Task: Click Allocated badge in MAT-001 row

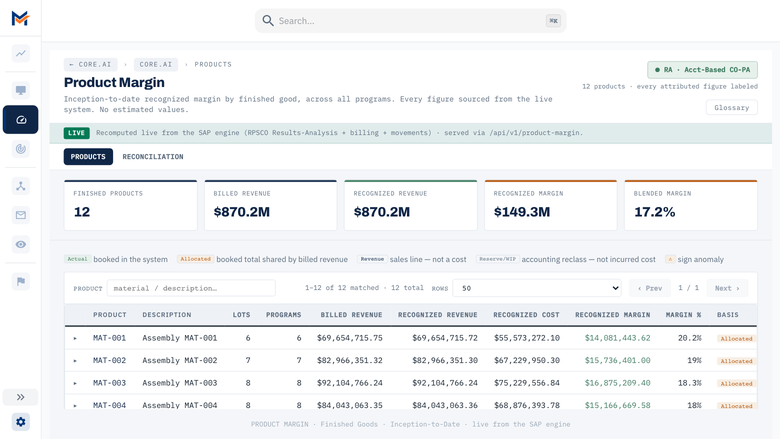Action: pyautogui.click(x=736, y=339)
